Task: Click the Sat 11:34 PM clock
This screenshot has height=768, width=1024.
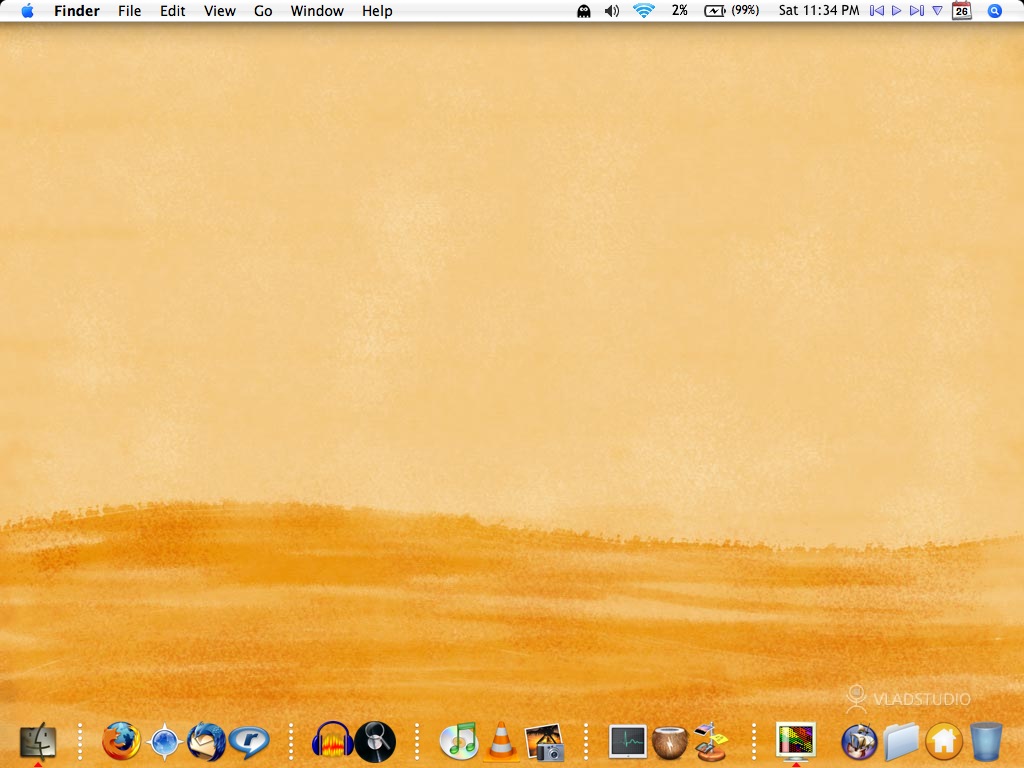Action: coord(819,10)
